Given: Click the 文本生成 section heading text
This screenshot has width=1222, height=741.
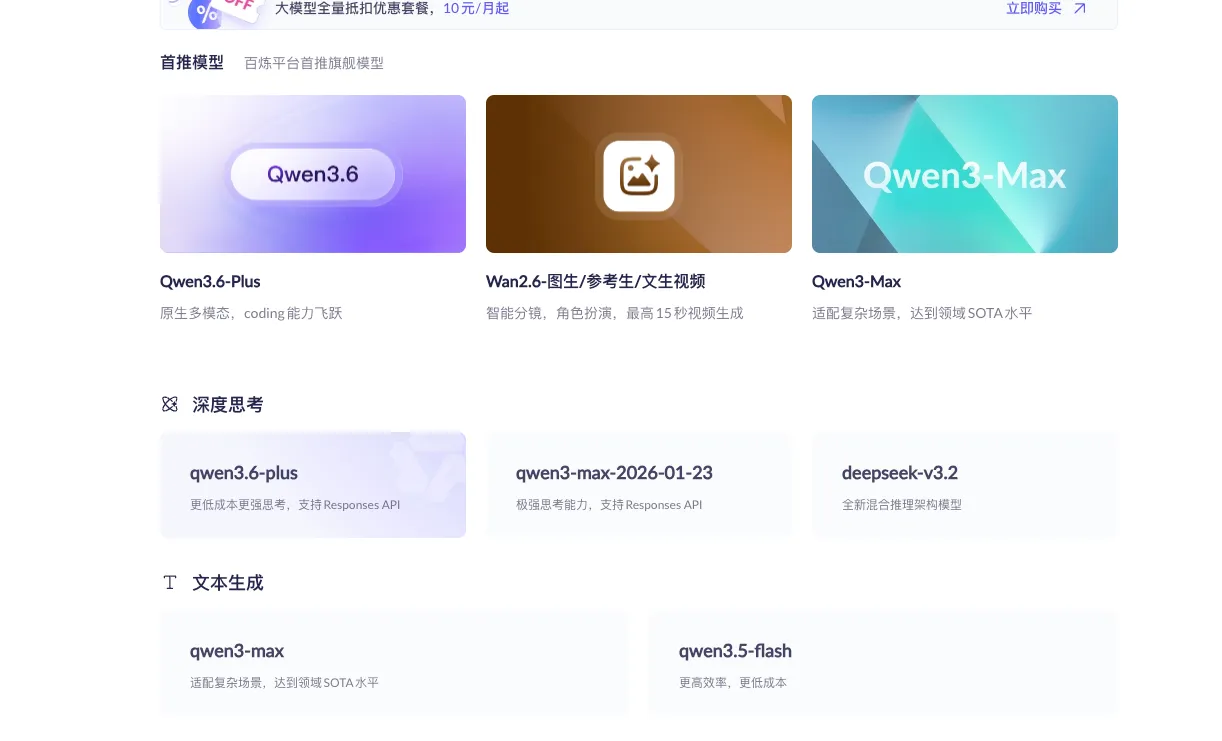Looking at the screenshot, I should [x=228, y=583].
